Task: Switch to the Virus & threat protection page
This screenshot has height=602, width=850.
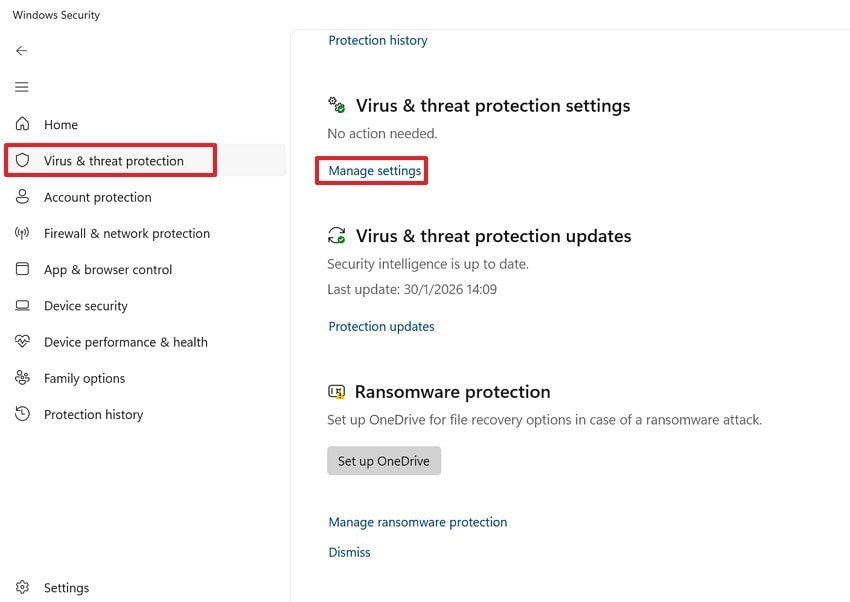Action: [x=113, y=160]
